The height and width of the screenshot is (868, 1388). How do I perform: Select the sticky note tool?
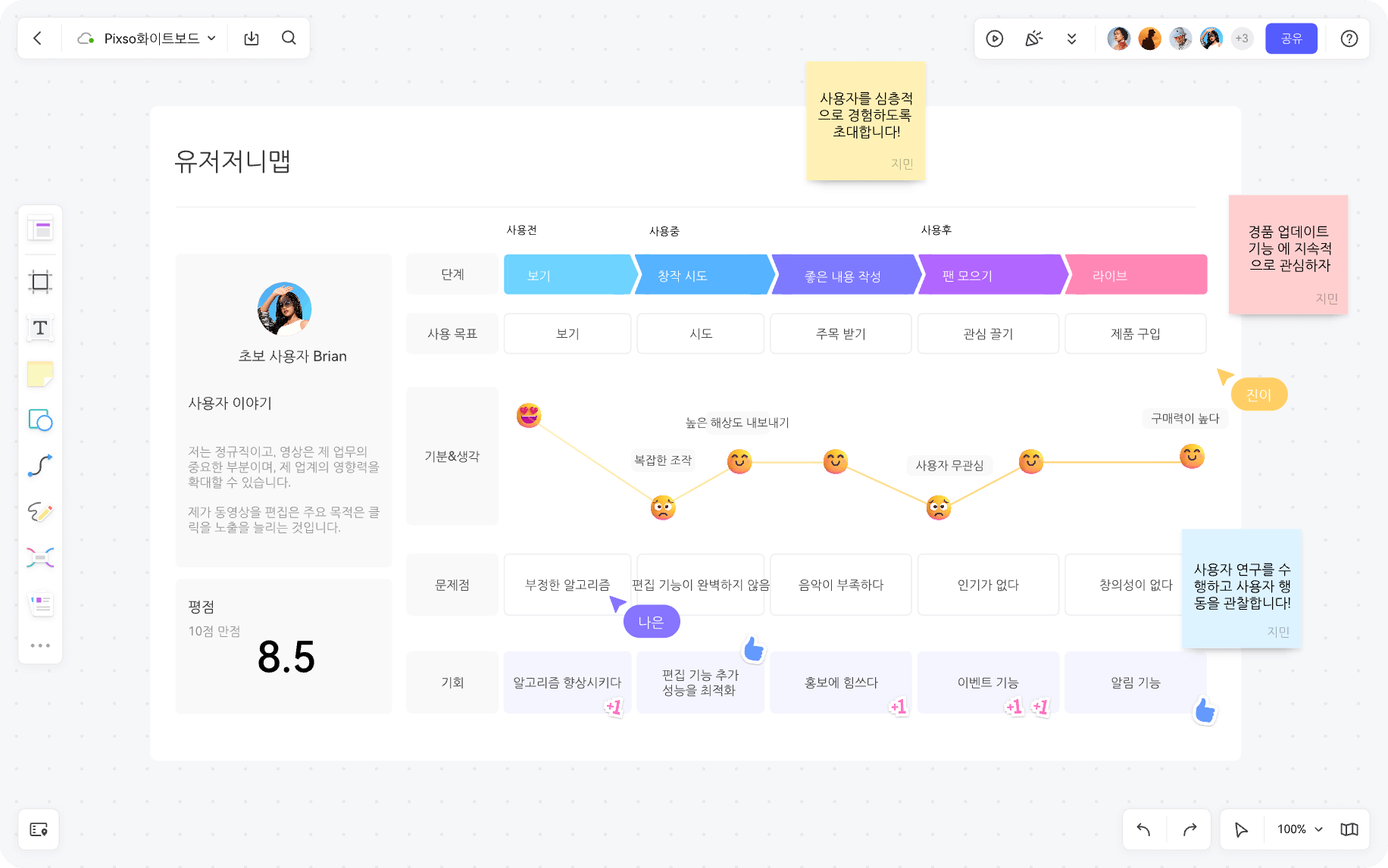pos(40,374)
